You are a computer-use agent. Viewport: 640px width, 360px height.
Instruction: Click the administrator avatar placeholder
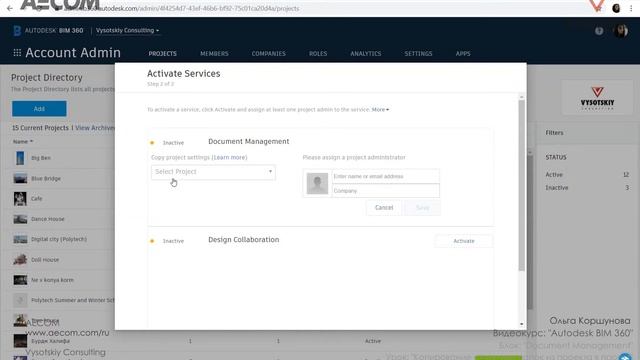point(317,183)
